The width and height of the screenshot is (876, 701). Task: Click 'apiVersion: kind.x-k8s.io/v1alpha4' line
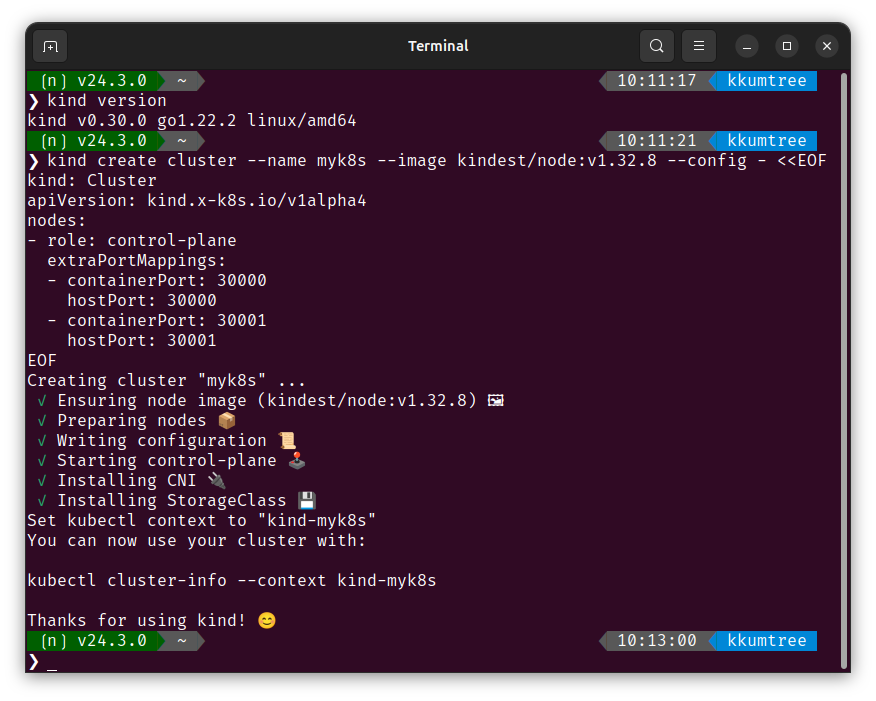(197, 201)
